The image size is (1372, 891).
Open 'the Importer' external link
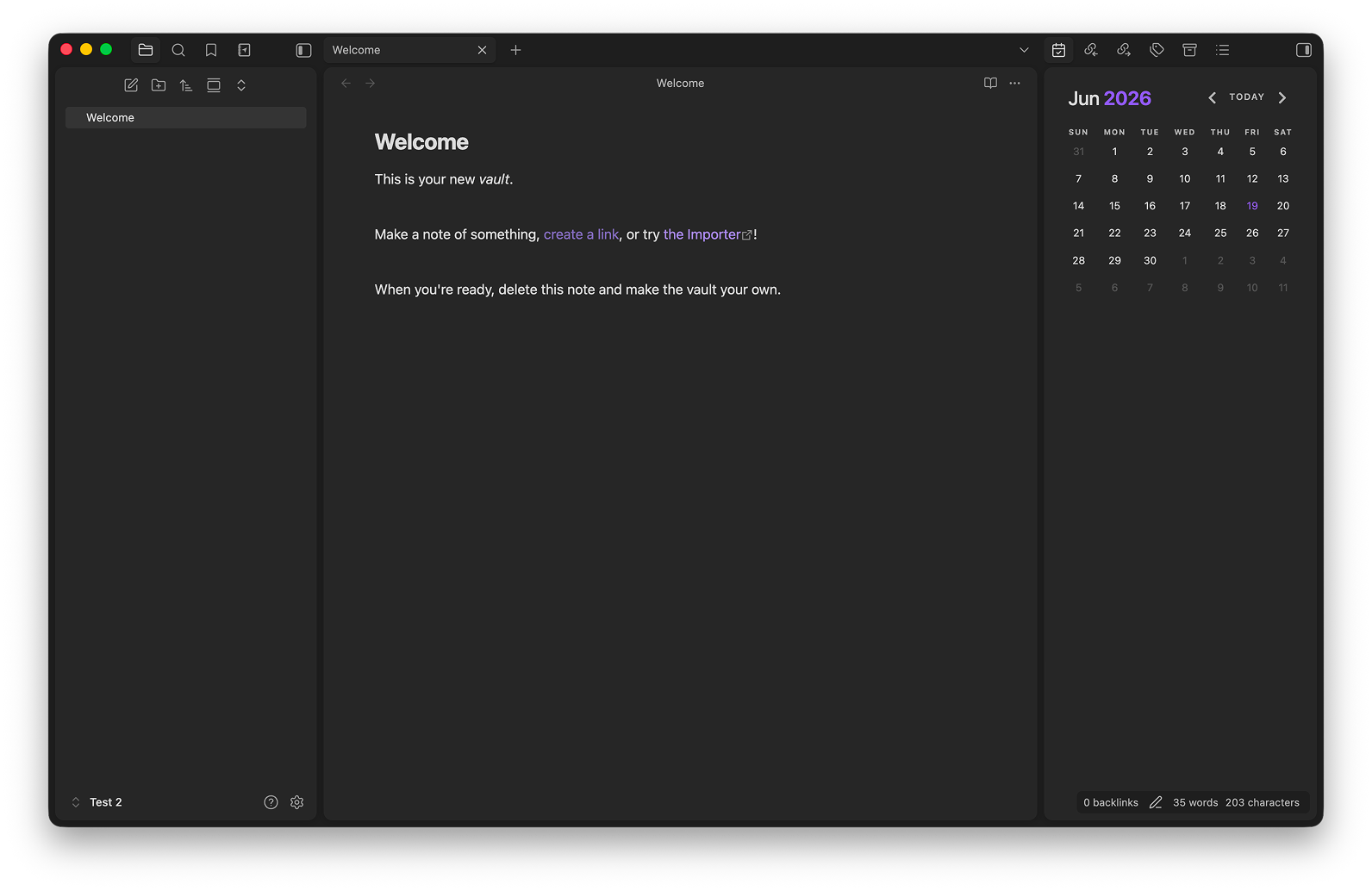(x=708, y=234)
